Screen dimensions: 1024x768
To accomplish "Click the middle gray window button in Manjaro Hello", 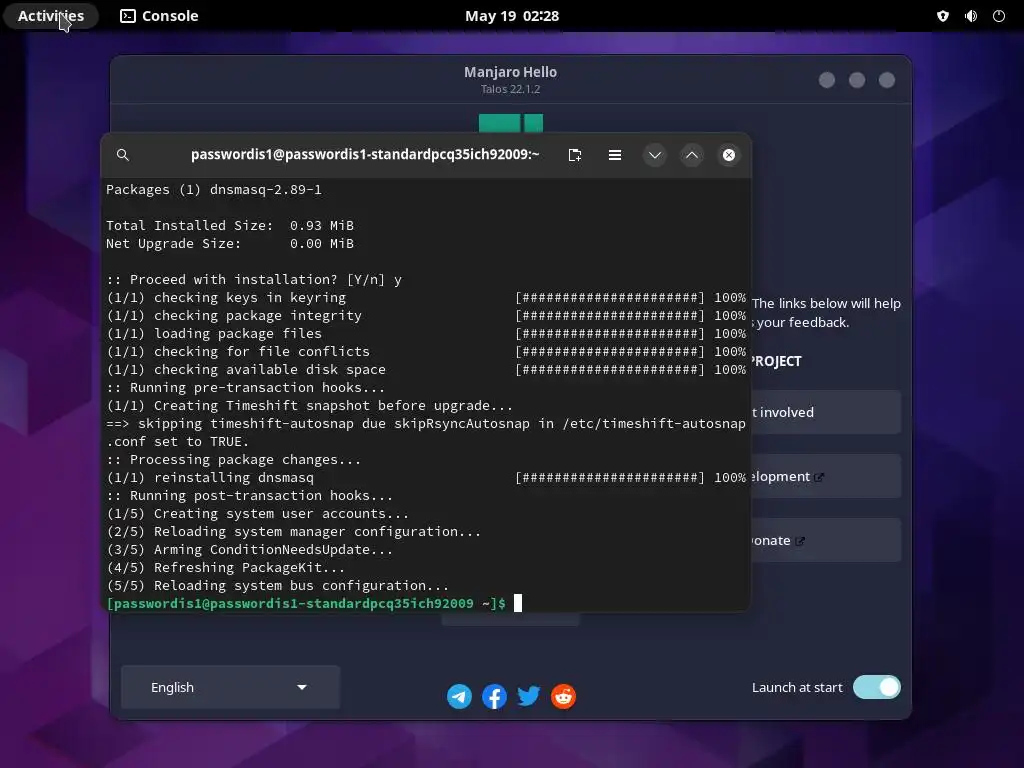I will click(x=857, y=80).
